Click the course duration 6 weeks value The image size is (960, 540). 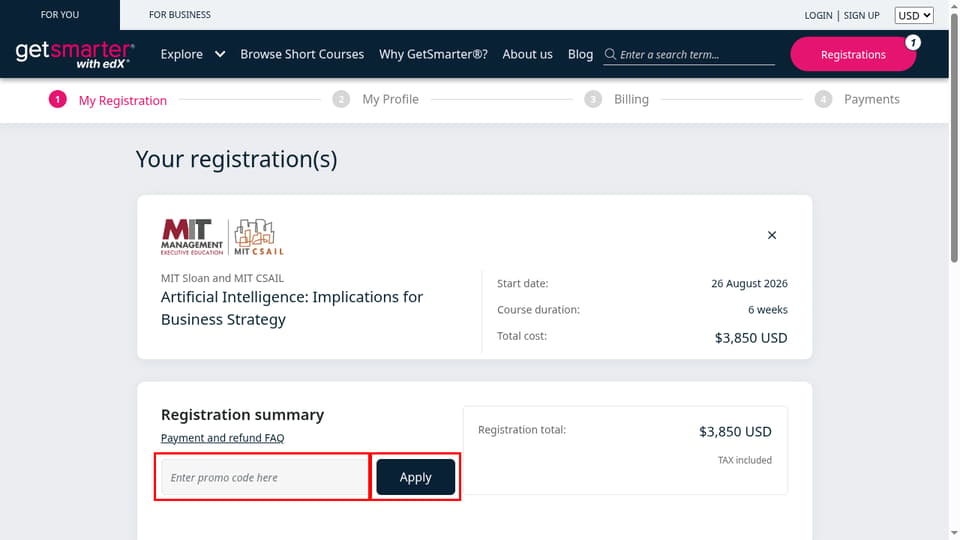click(768, 310)
